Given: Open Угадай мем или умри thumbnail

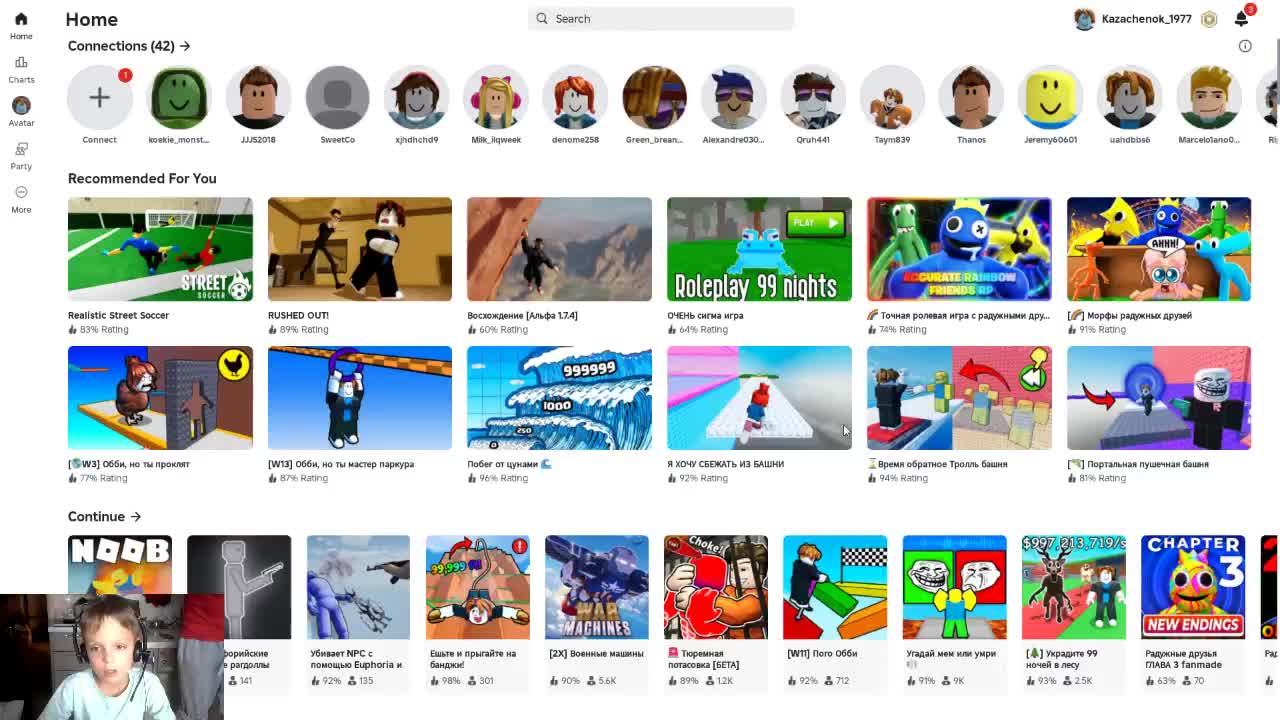Looking at the screenshot, I should click(955, 587).
